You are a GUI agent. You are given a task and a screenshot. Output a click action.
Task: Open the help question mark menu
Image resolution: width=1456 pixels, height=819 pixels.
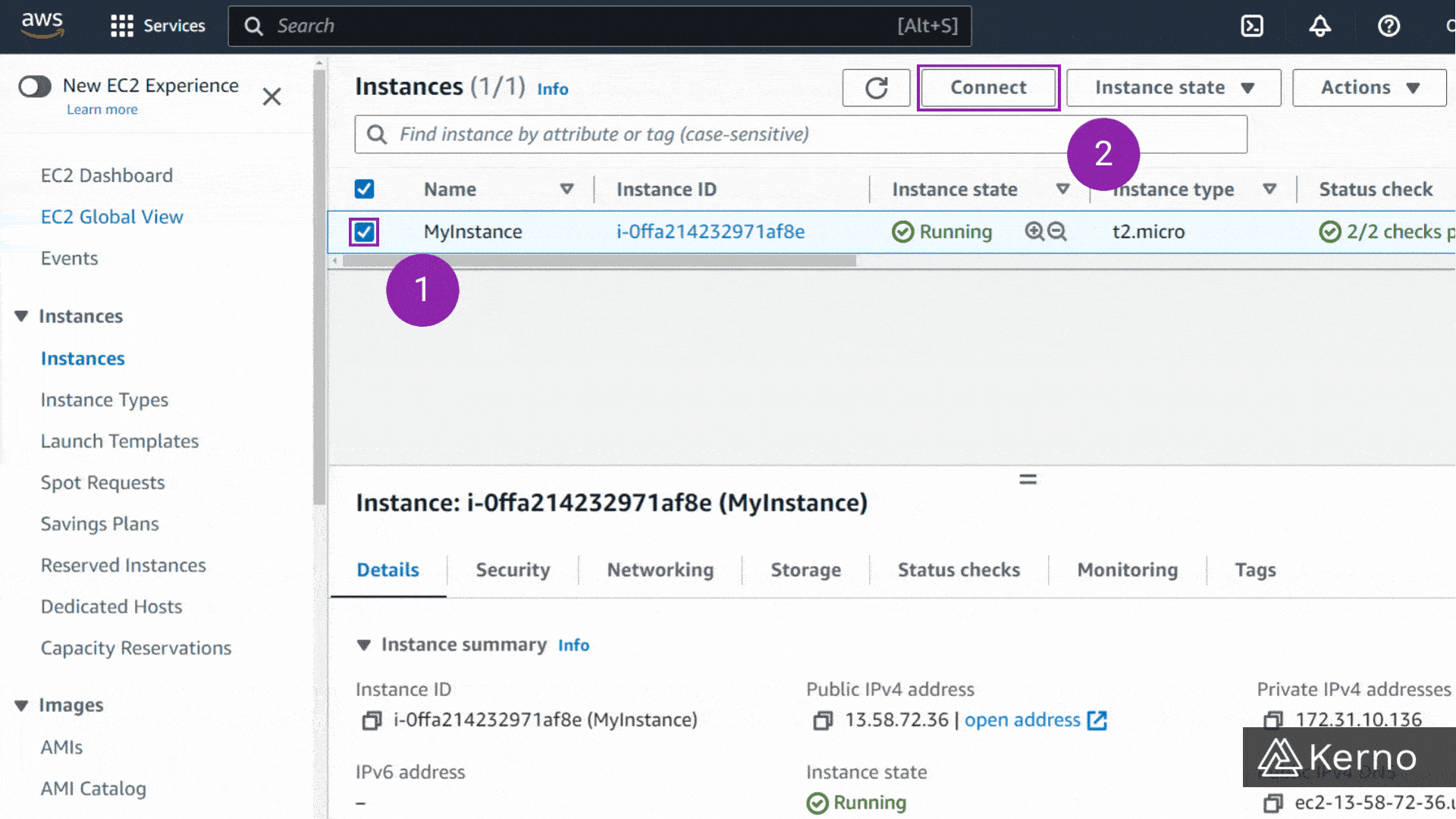1389,26
